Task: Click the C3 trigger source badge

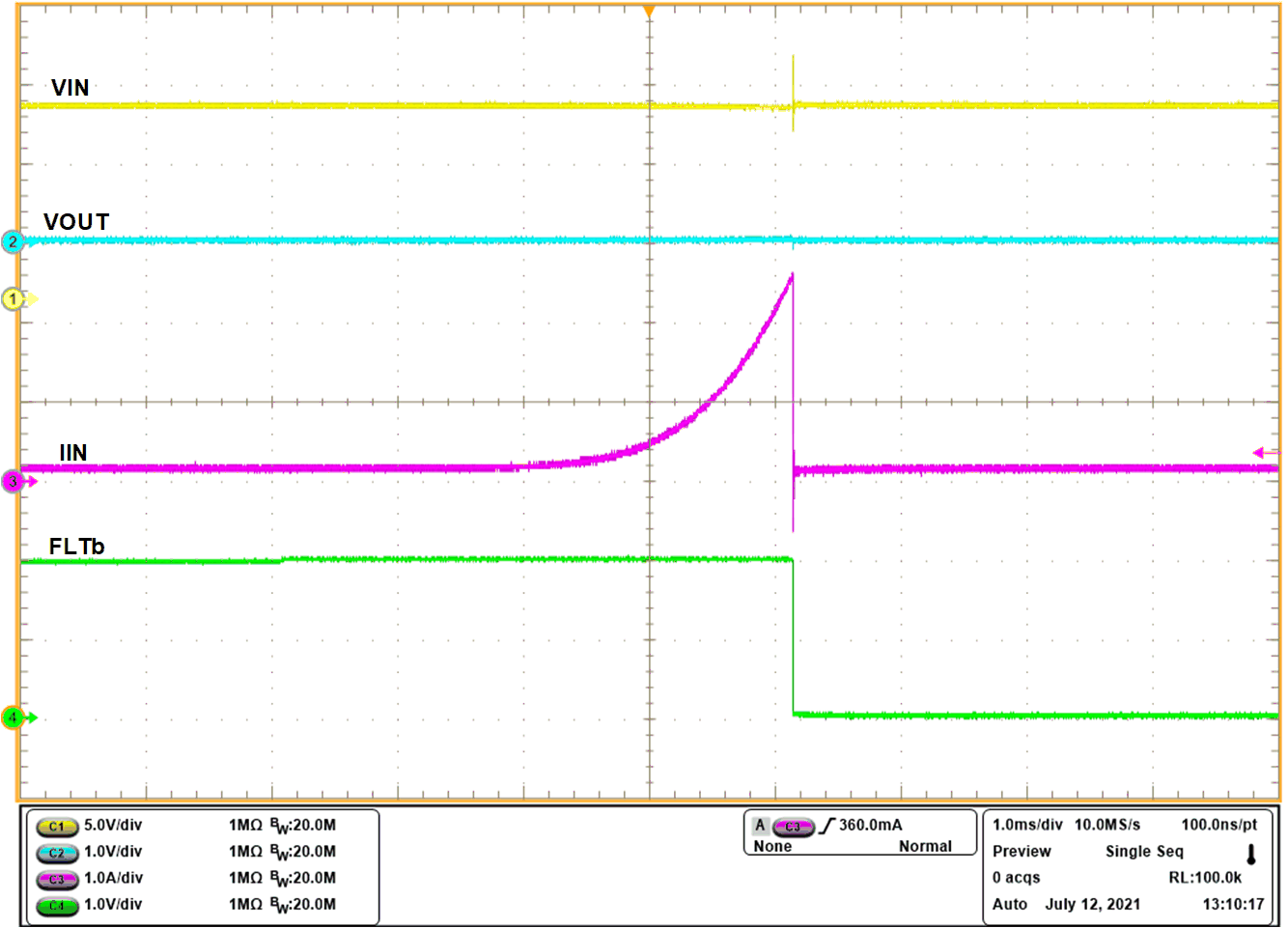Action: [x=794, y=827]
